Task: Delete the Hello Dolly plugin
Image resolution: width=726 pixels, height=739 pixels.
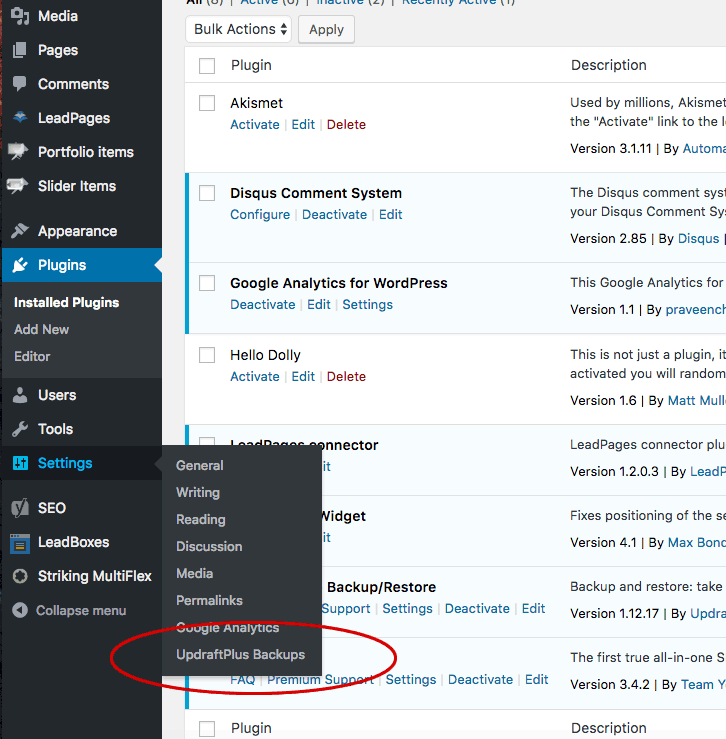Action: [x=346, y=377]
